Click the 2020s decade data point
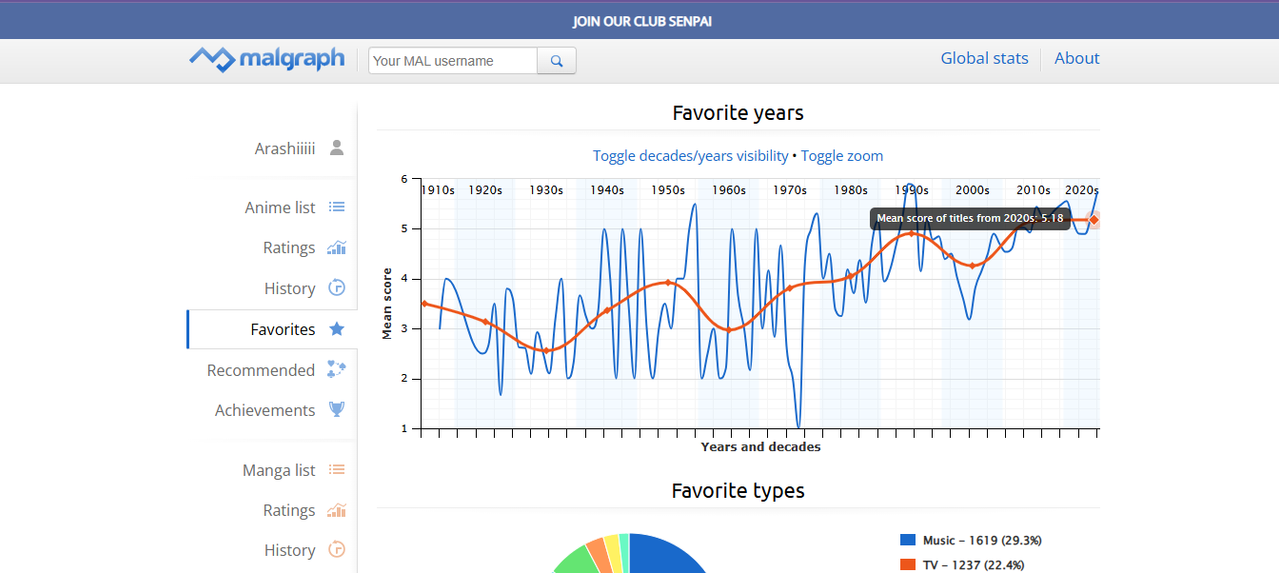The width and height of the screenshot is (1279, 573). coord(1094,219)
